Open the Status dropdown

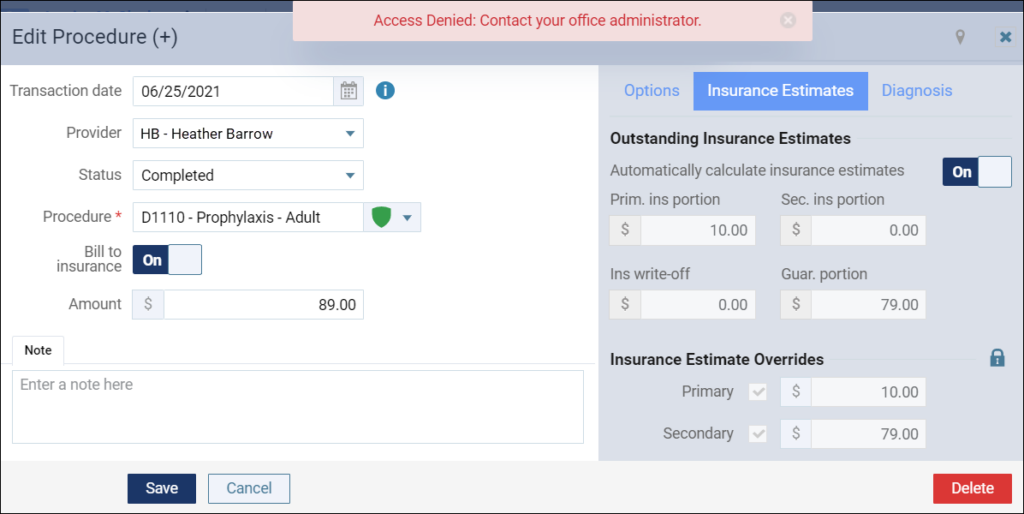(x=248, y=175)
